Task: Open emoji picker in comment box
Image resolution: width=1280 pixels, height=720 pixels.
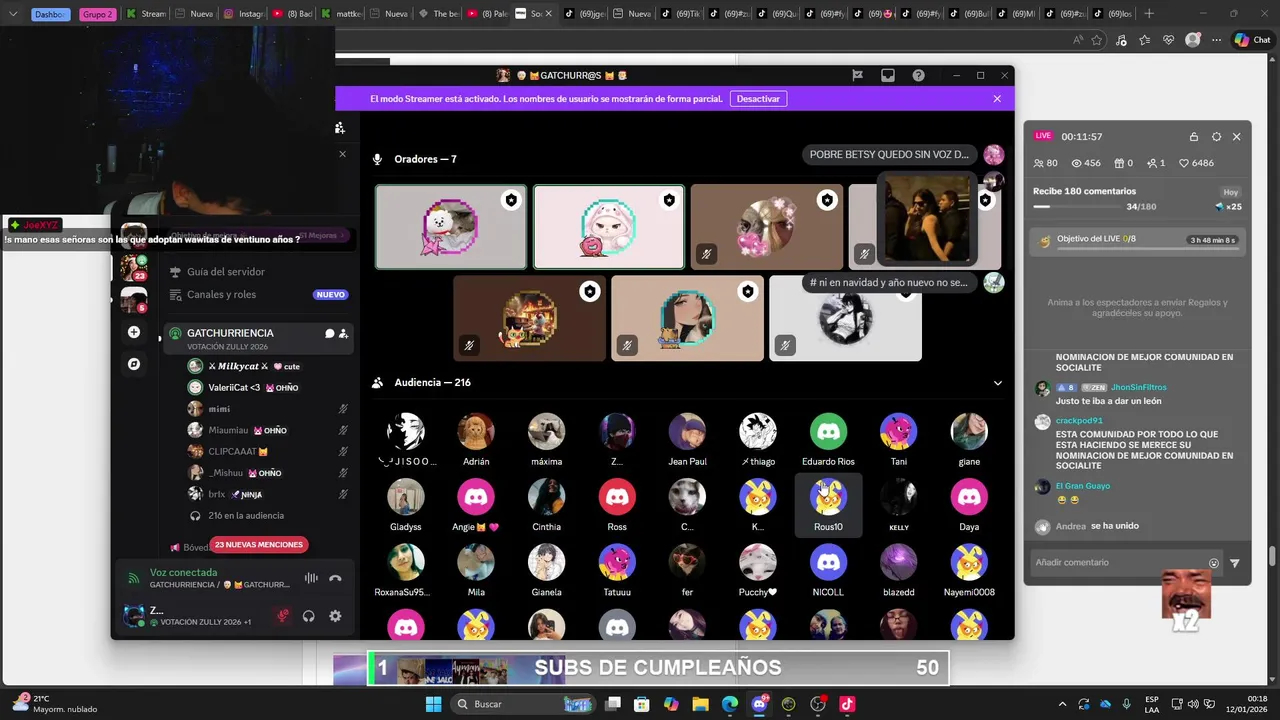Action: pyautogui.click(x=1214, y=563)
